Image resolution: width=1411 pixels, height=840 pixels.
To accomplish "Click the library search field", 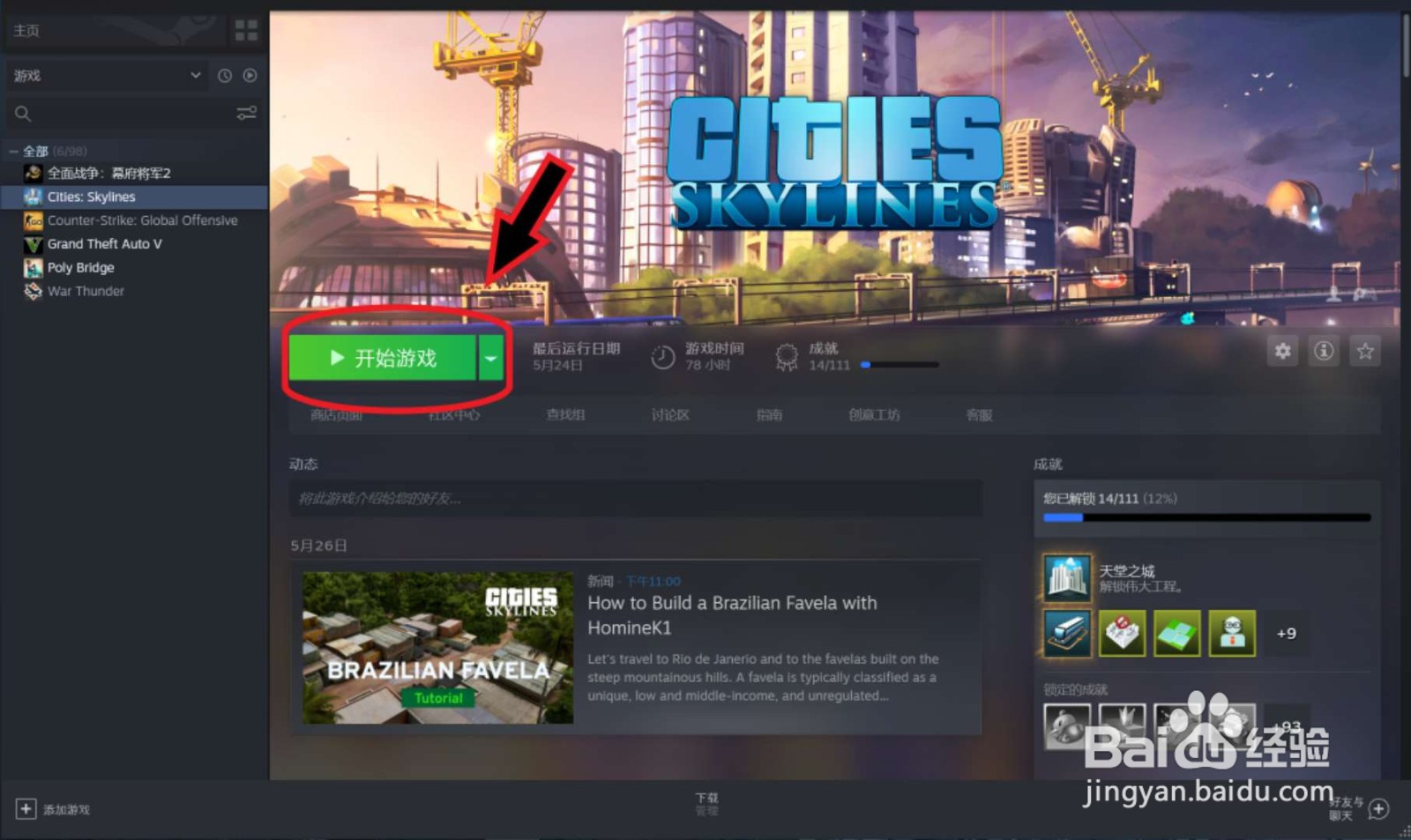I will (x=119, y=113).
